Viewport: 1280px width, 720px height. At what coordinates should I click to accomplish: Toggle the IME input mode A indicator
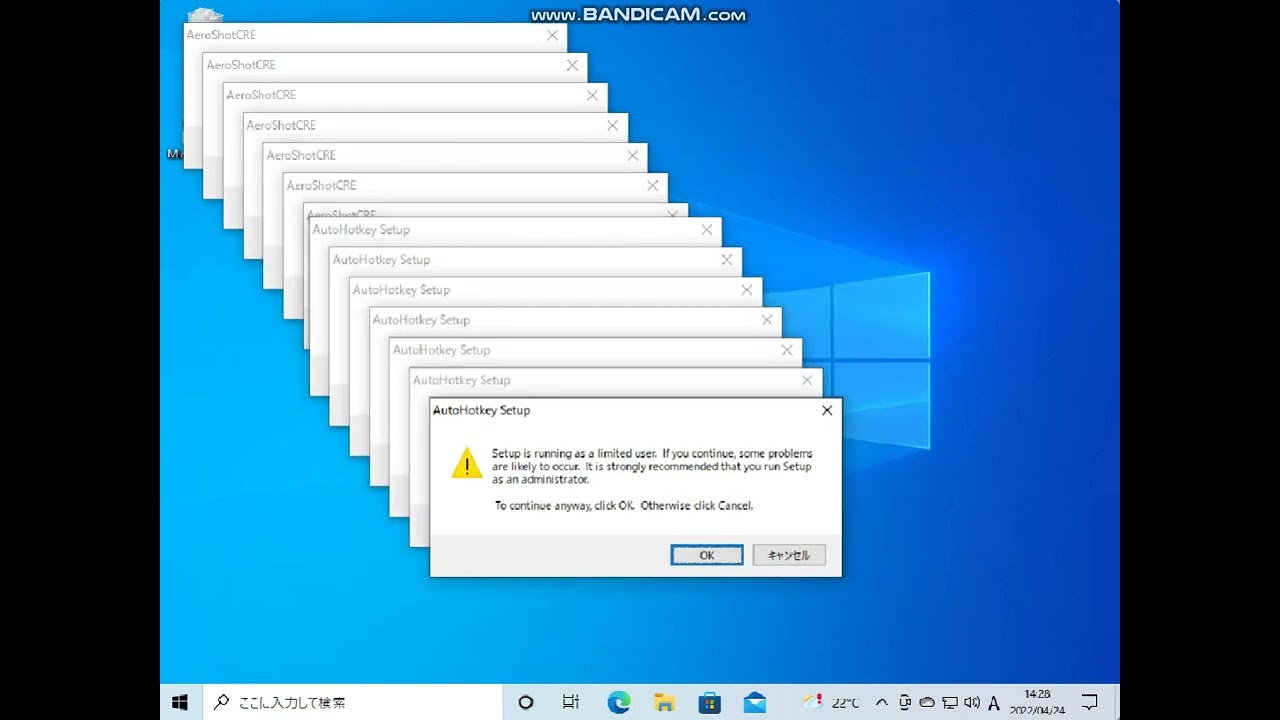[x=994, y=702]
